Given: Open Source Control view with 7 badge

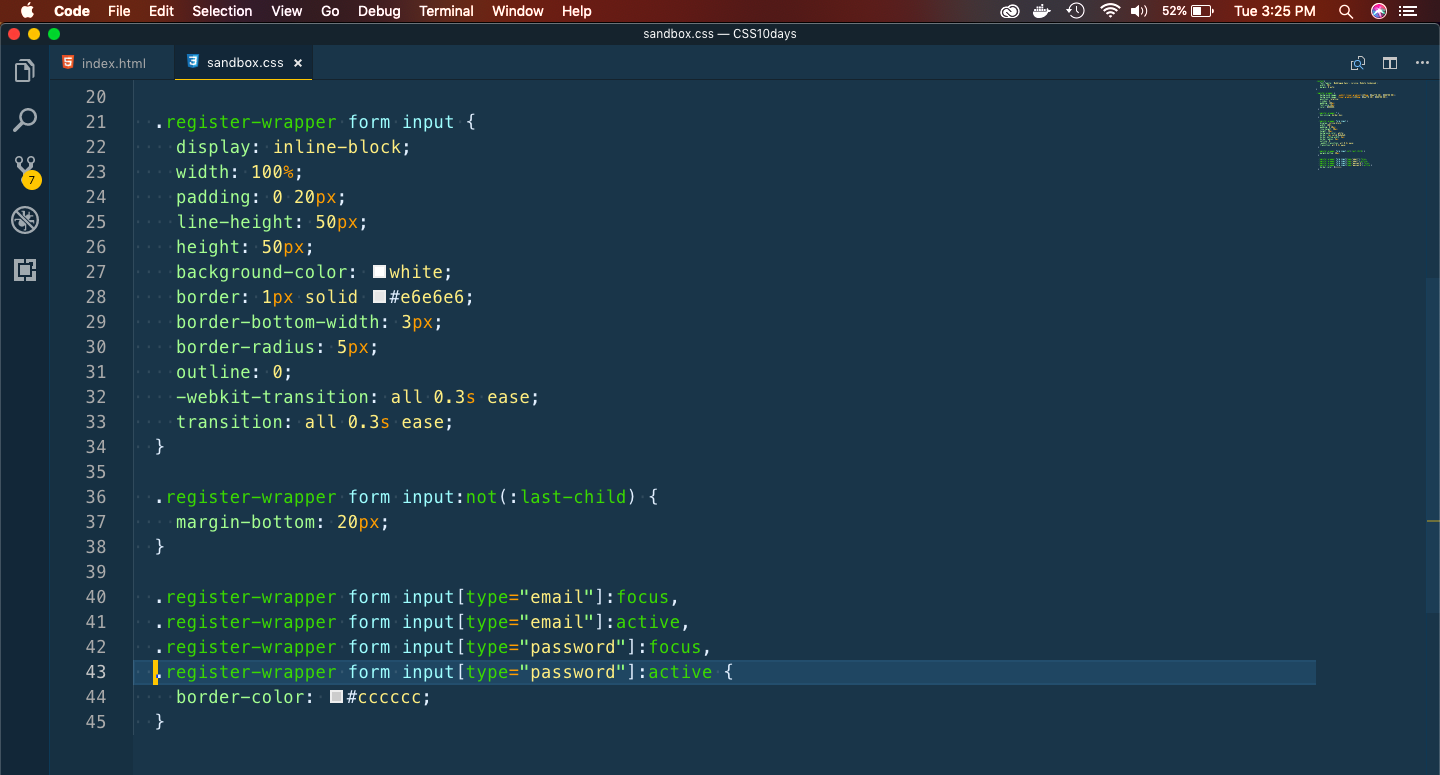Looking at the screenshot, I should pyautogui.click(x=25, y=170).
